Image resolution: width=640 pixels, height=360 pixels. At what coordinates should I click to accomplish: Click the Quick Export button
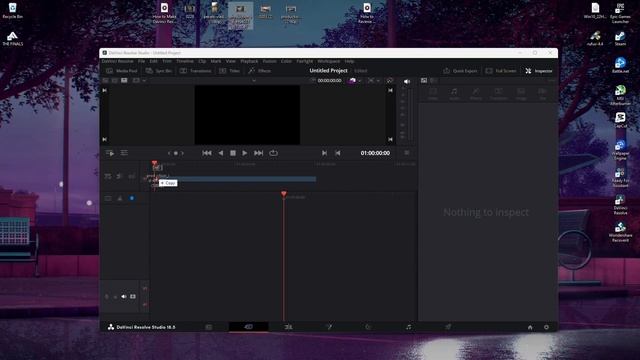[x=460, y=71]
